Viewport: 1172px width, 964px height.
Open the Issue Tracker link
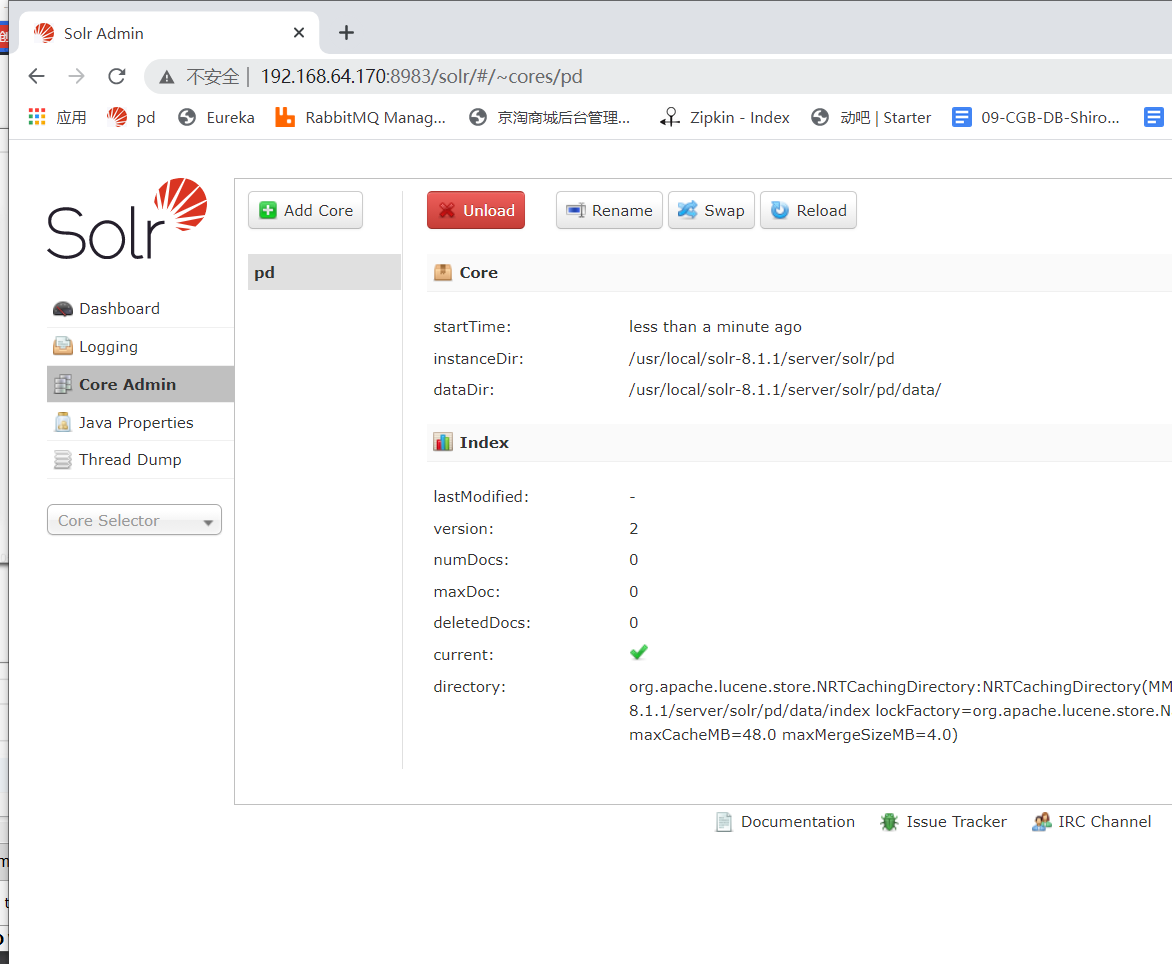956,821
